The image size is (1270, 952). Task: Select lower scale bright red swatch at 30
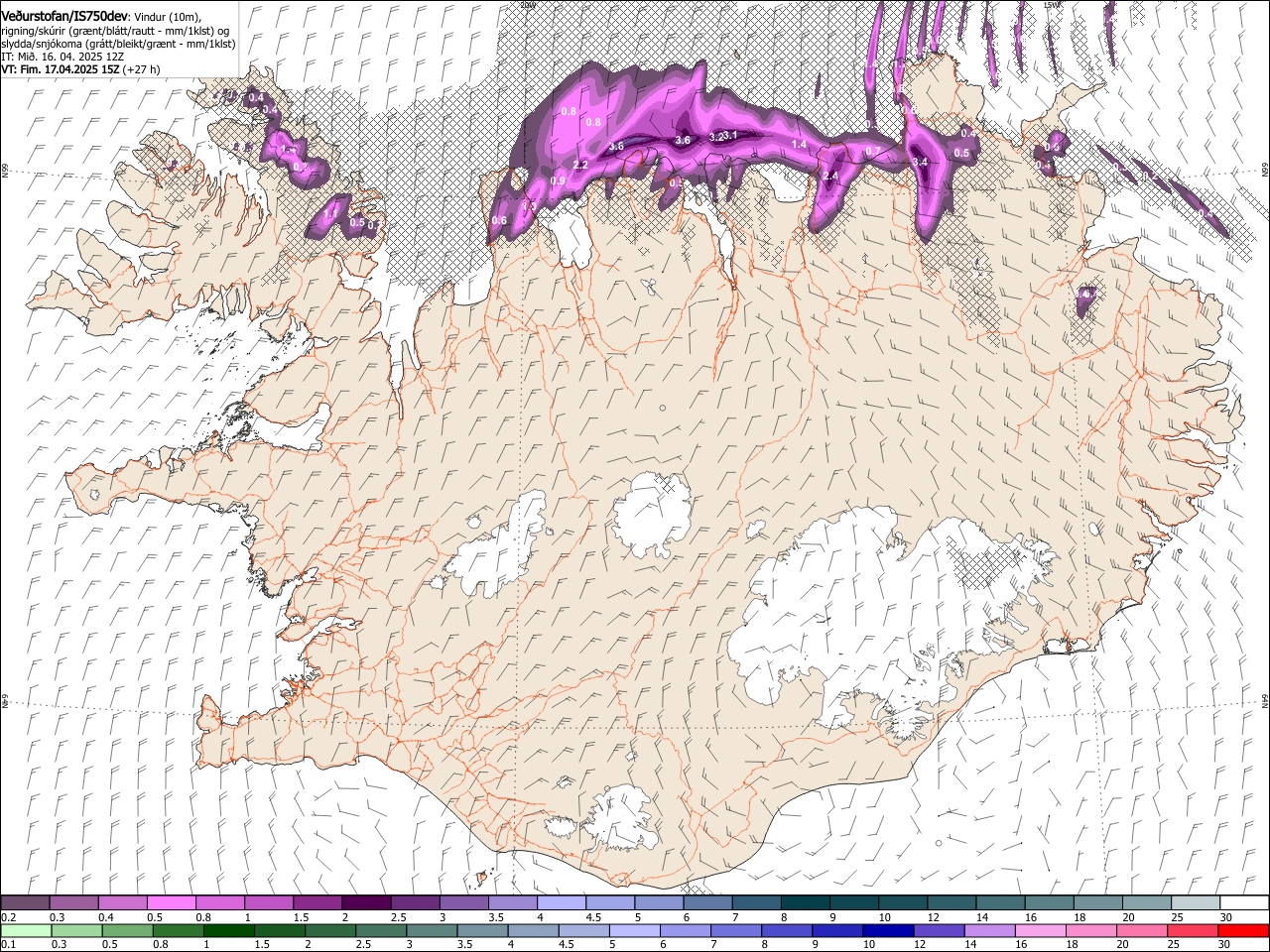click(x=1242, y=931)
